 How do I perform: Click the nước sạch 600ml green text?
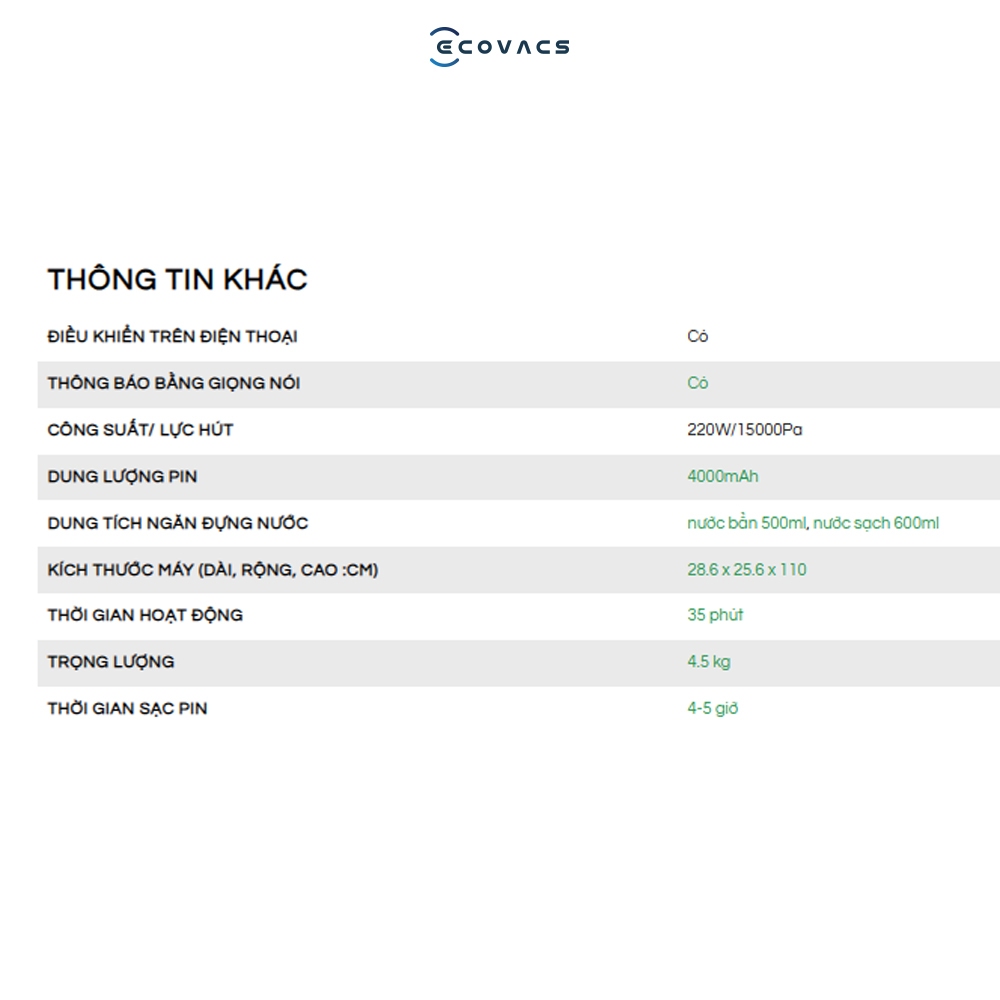pyautogui.click(x=876, y=523)
